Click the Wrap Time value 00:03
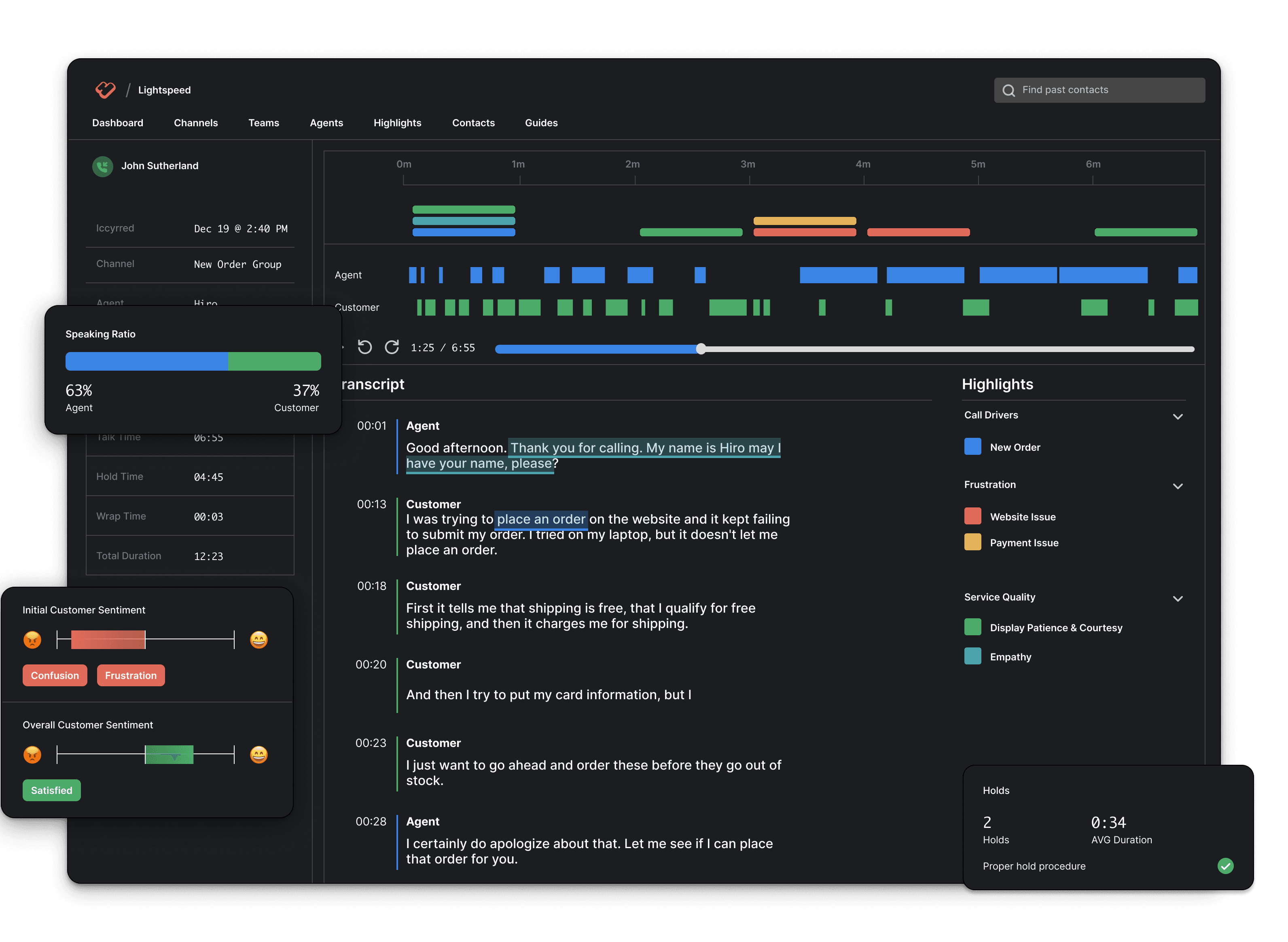Image resolution: width=1288 pixels, height=942 pixels. [x=209, y=517]
